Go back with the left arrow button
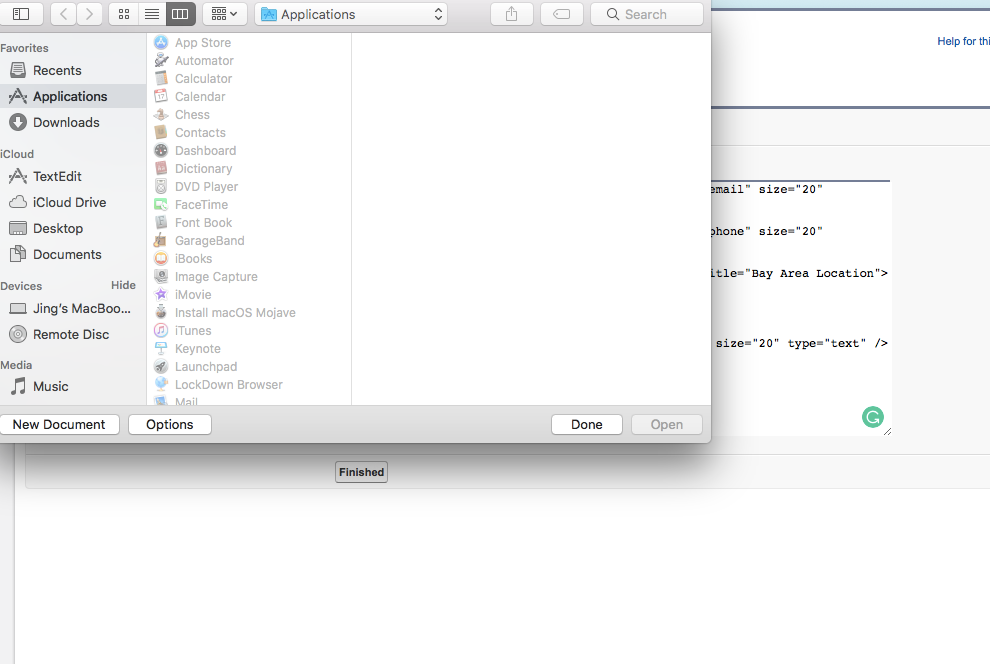Viewport: 990px width, 664px height. (63, 14)
